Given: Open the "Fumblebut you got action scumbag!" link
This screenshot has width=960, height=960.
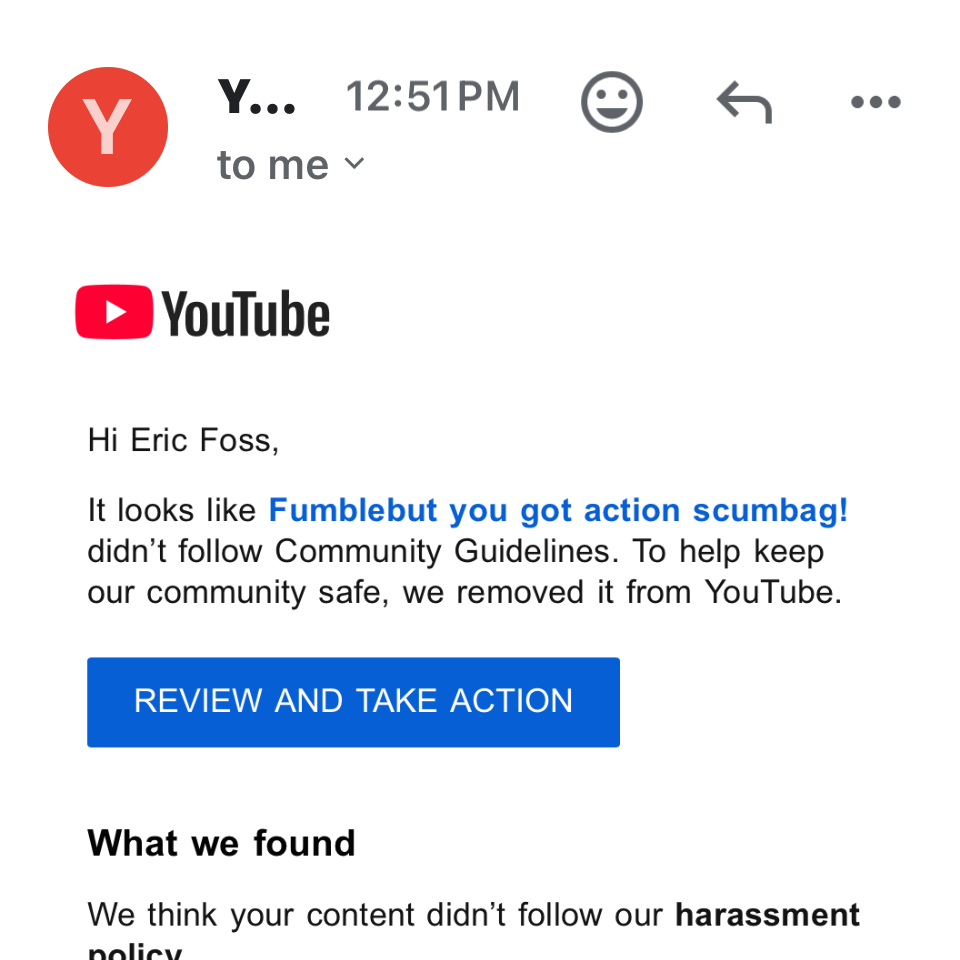Looking at the screenshot, I should click(x=558, y=511).
